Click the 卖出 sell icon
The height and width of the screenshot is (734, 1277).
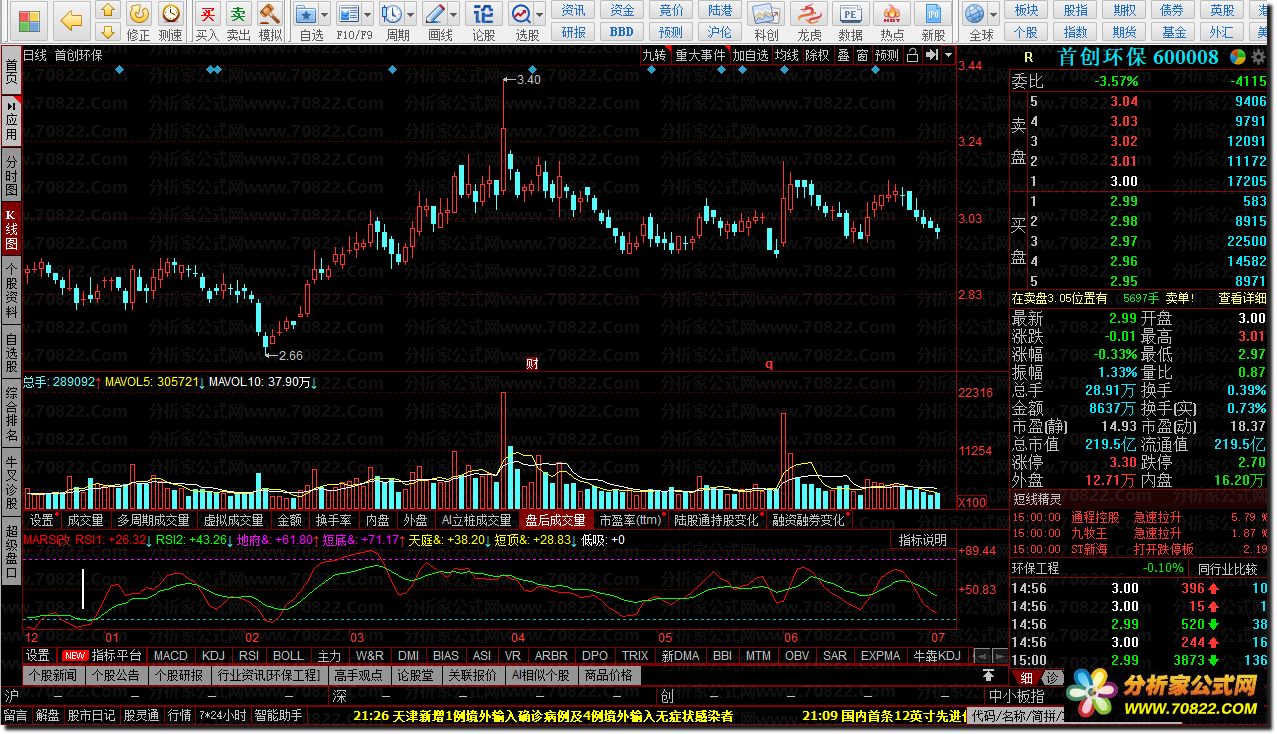coord(238,21)
